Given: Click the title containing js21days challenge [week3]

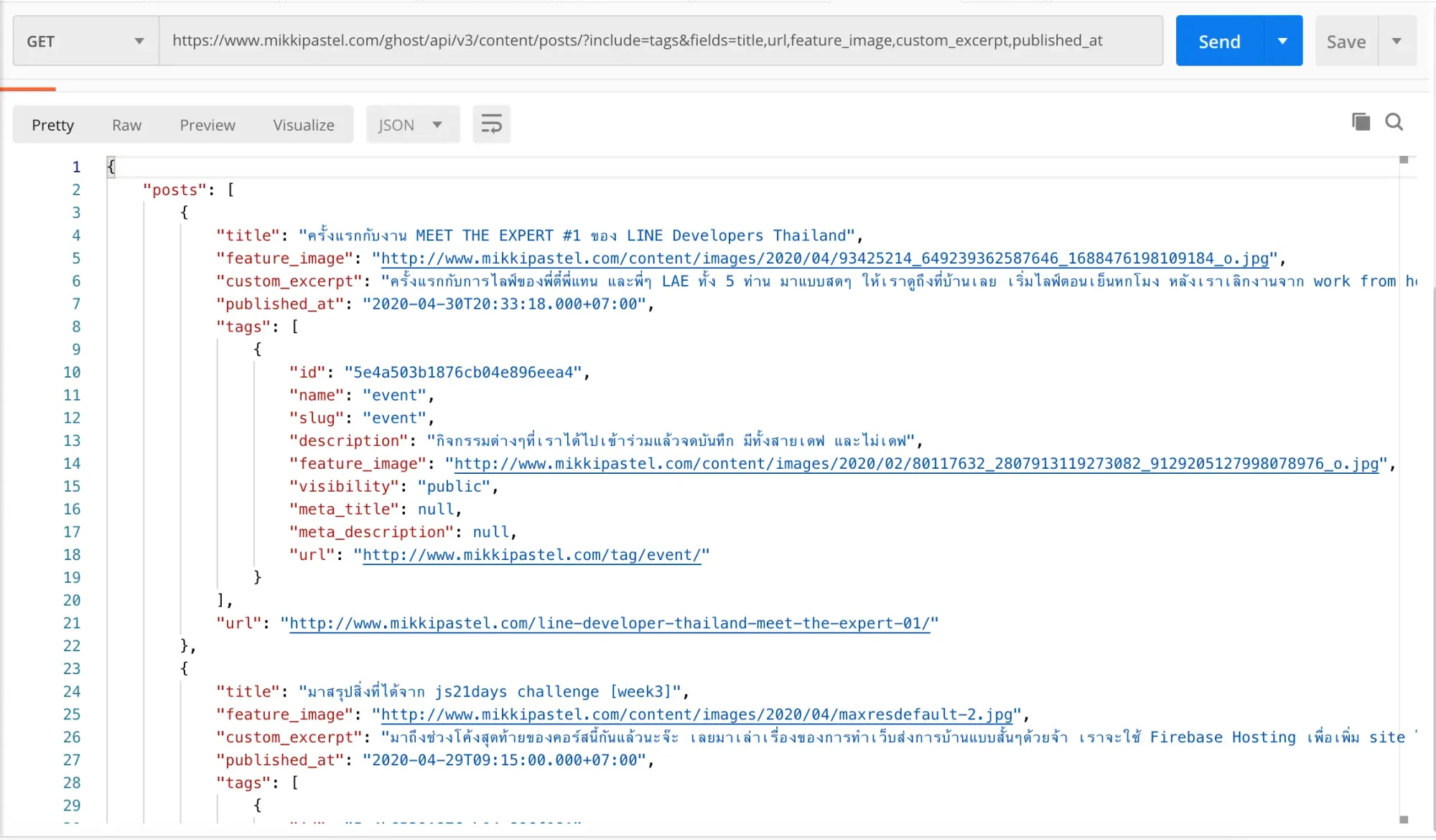Looking at the screenshot, I should coord(490,691).
